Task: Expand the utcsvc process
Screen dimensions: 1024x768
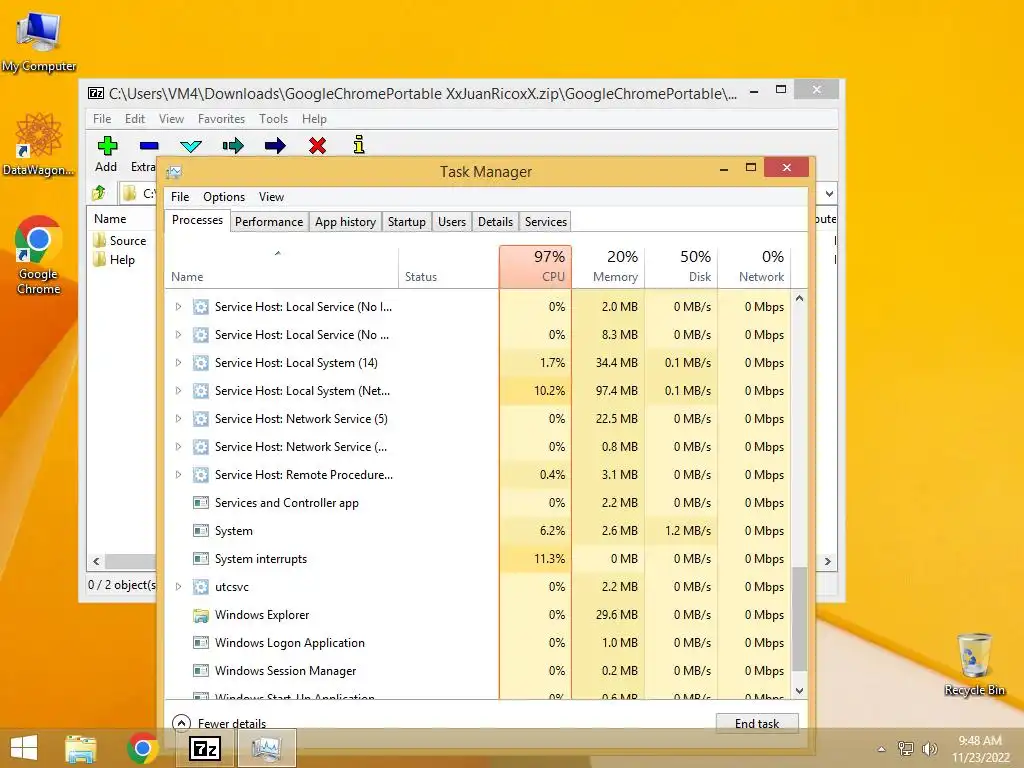Action: tap(178, 587)
